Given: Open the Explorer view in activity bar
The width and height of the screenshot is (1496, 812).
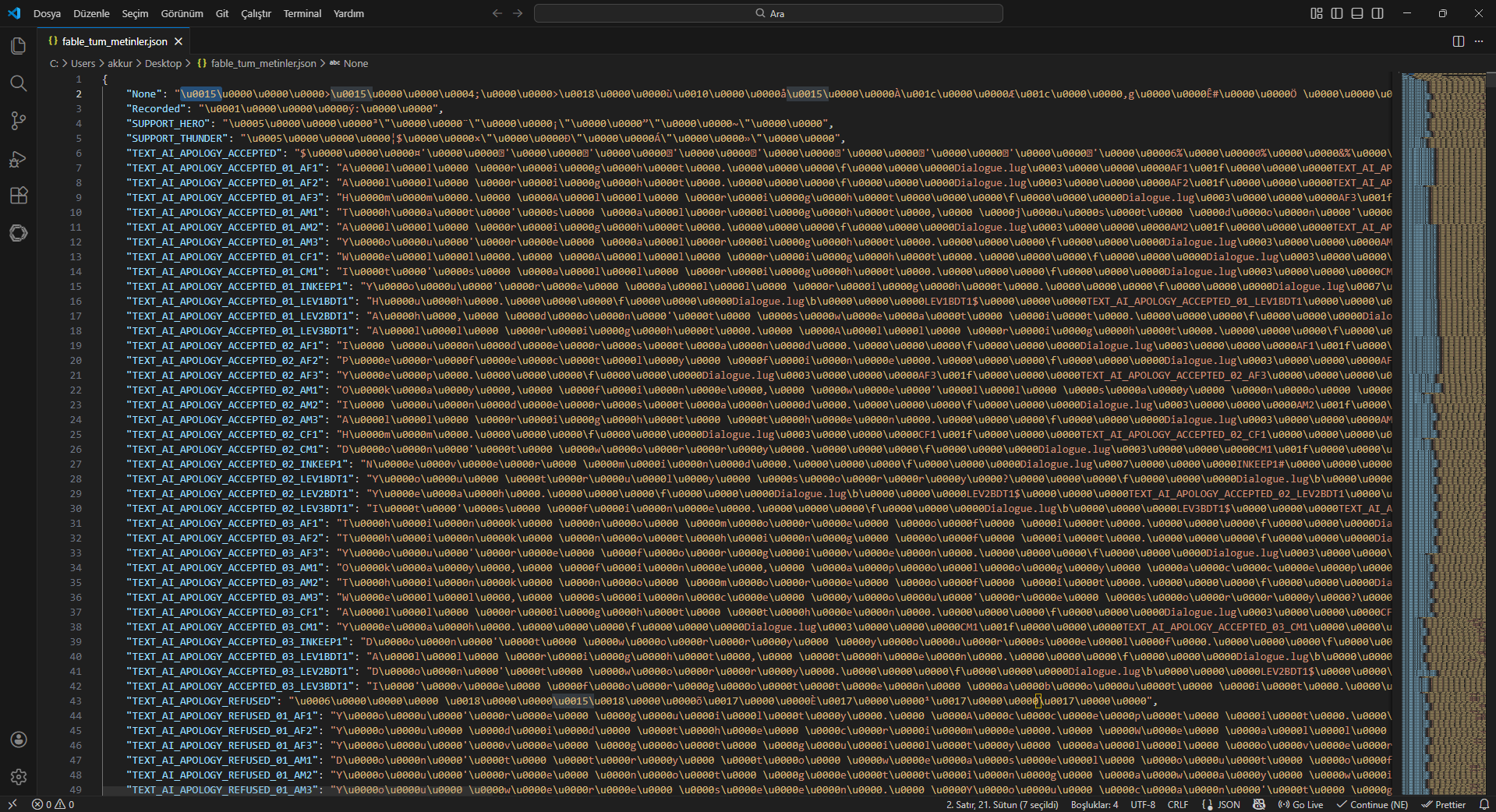Looking at the screenshot, I should tap(19, 46).
